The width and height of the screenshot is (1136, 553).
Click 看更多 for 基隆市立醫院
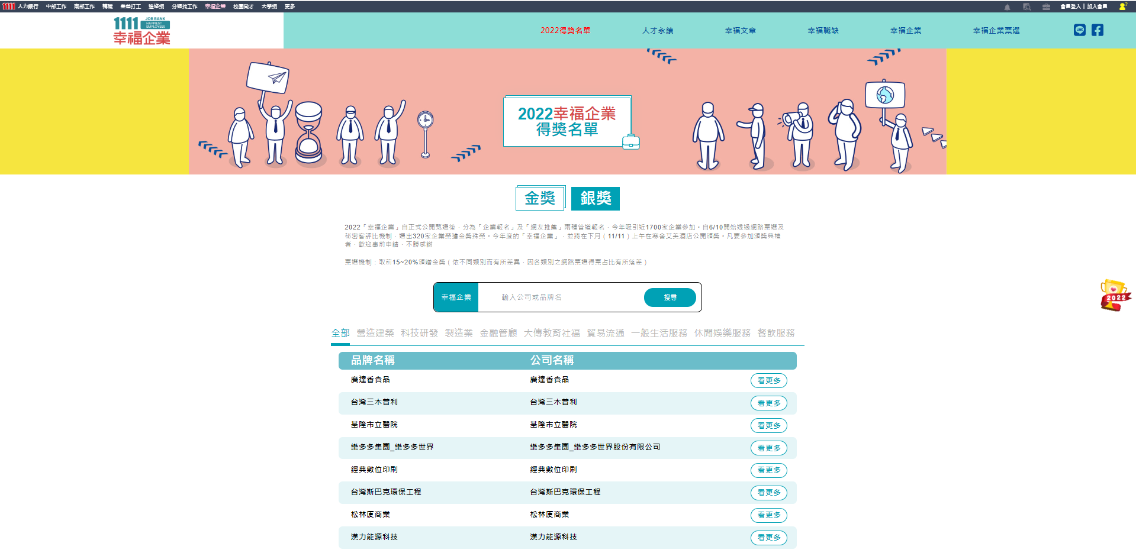click(769, 425)
